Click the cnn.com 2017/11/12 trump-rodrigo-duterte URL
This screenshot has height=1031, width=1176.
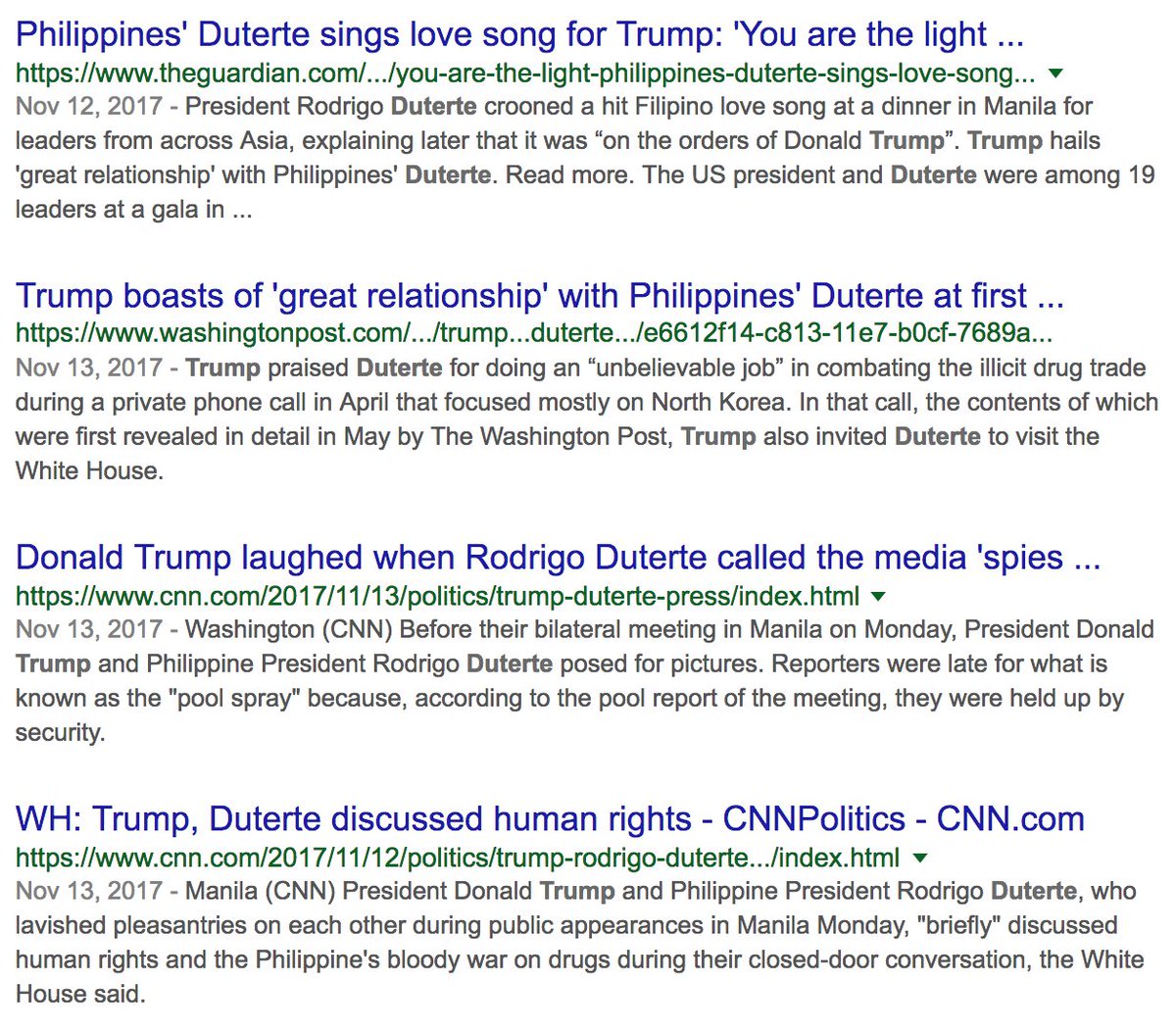458,858
